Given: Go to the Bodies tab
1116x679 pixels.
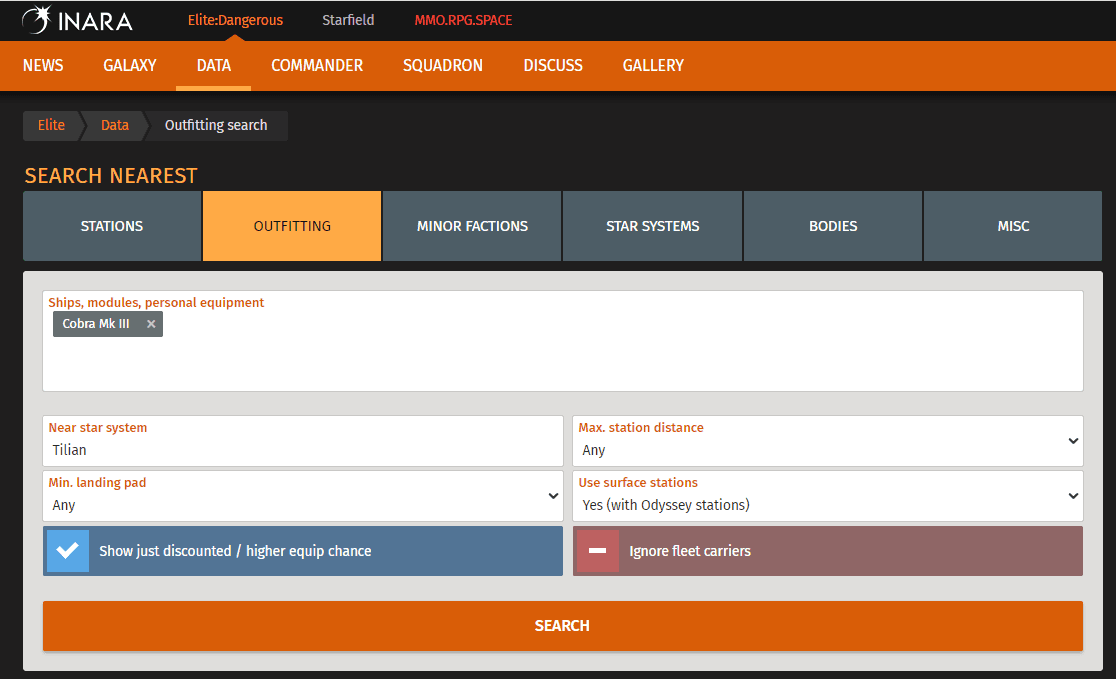Looking at the screenshot, I should point(833,226).
